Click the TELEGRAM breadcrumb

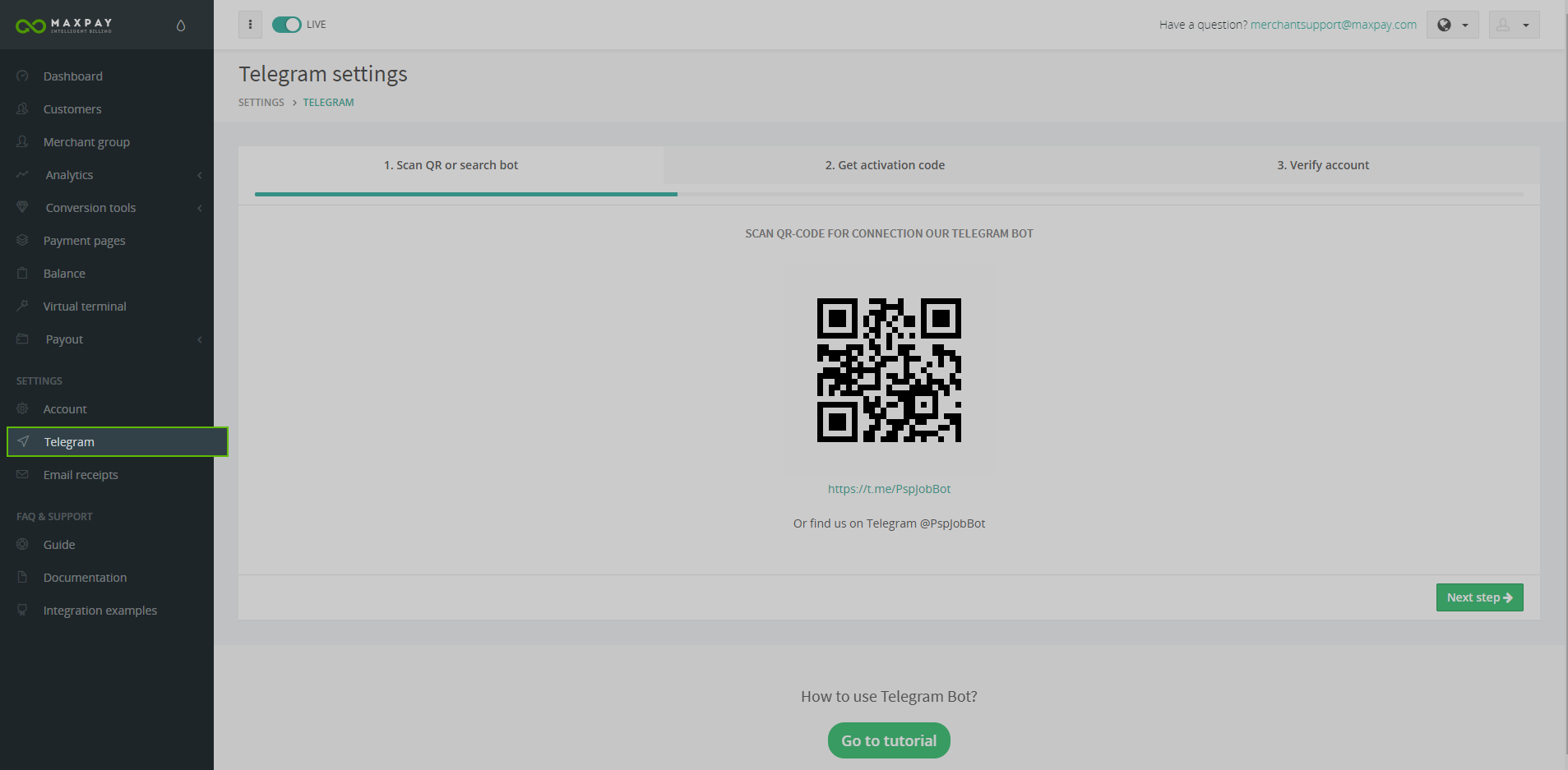coord(328,103)
